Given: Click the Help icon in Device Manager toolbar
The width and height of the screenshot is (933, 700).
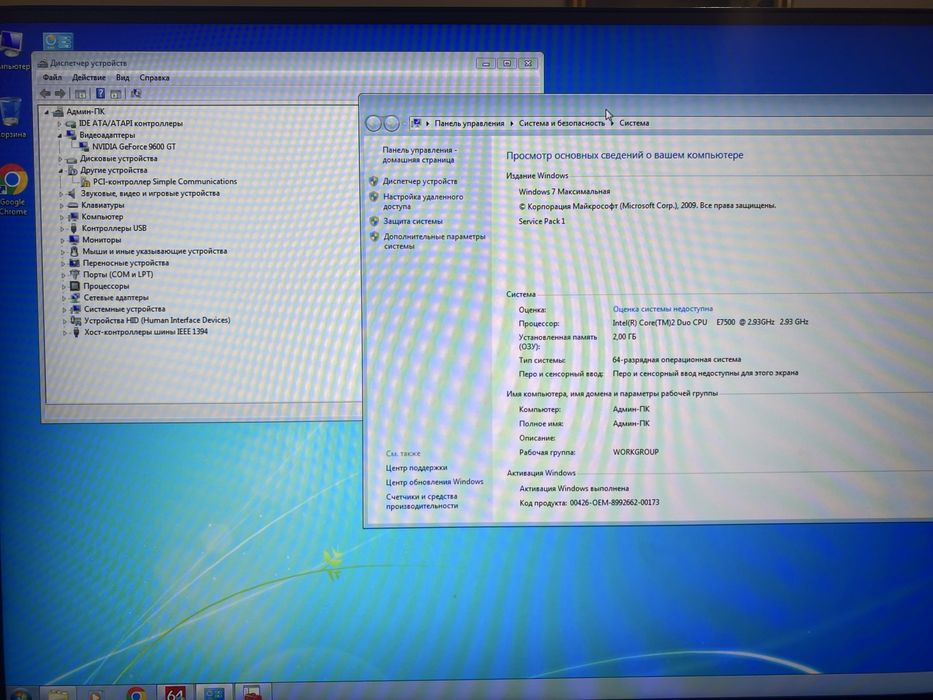Looking at the screenshot, I should pos(101,93).
